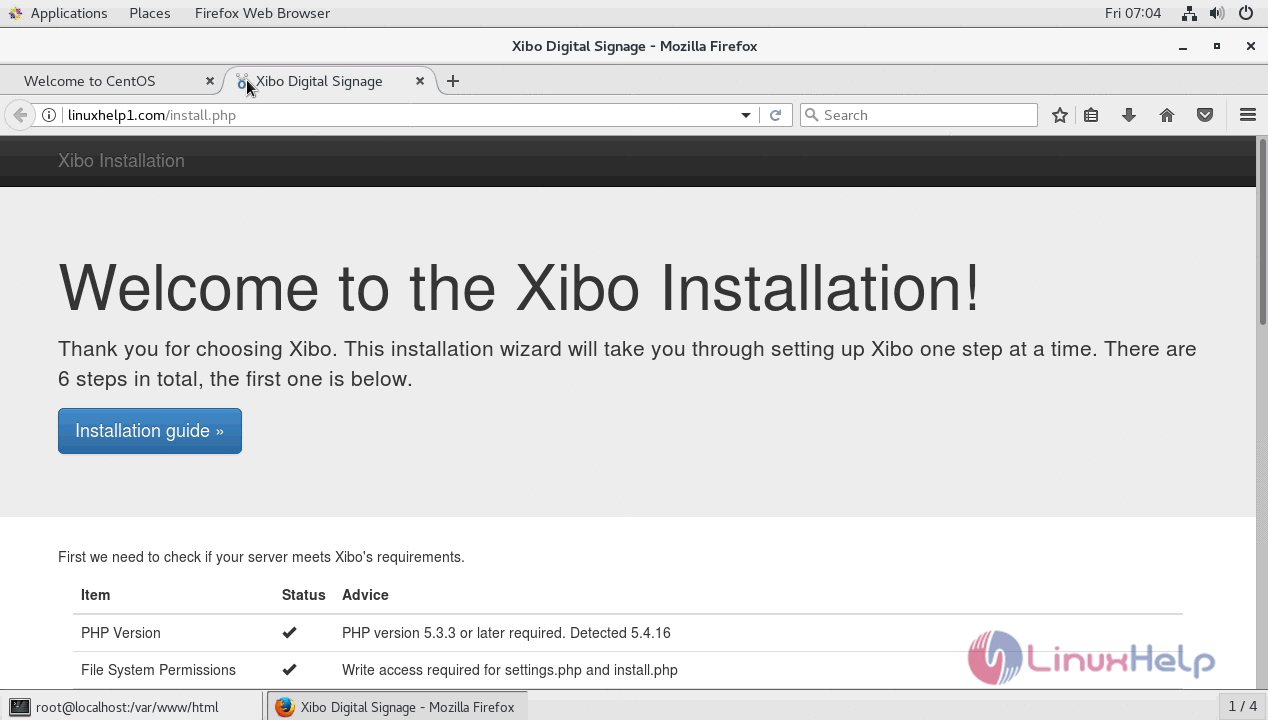This screenshot has width=1268, height=720.
Task: Click the volume speaker icon
Action: coord(1217,13)
